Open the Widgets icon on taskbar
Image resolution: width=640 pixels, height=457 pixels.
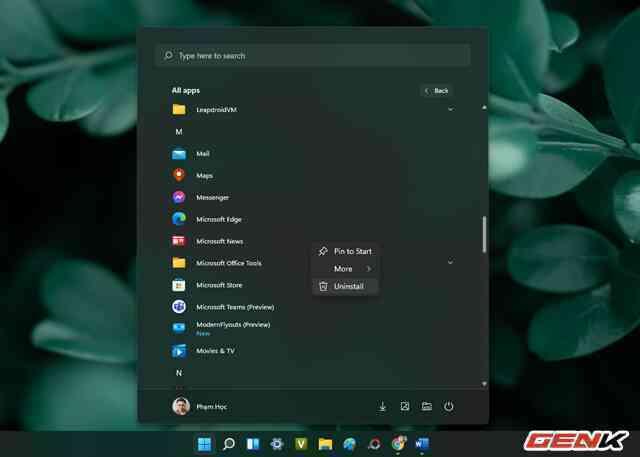(x=253, y=444)
